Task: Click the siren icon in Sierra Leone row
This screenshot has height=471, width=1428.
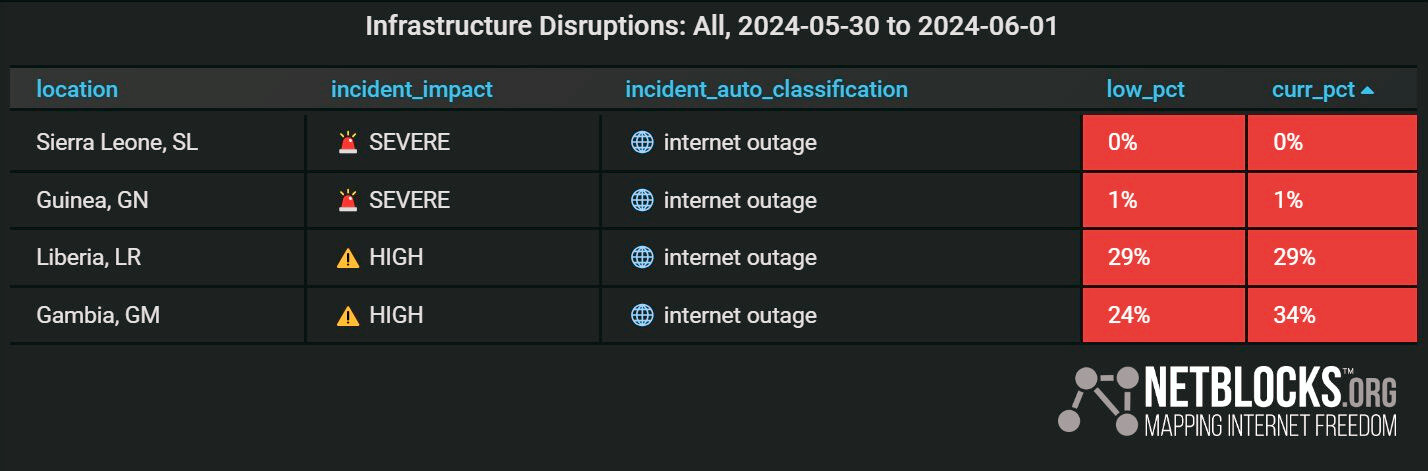Action: pos(348,143)
